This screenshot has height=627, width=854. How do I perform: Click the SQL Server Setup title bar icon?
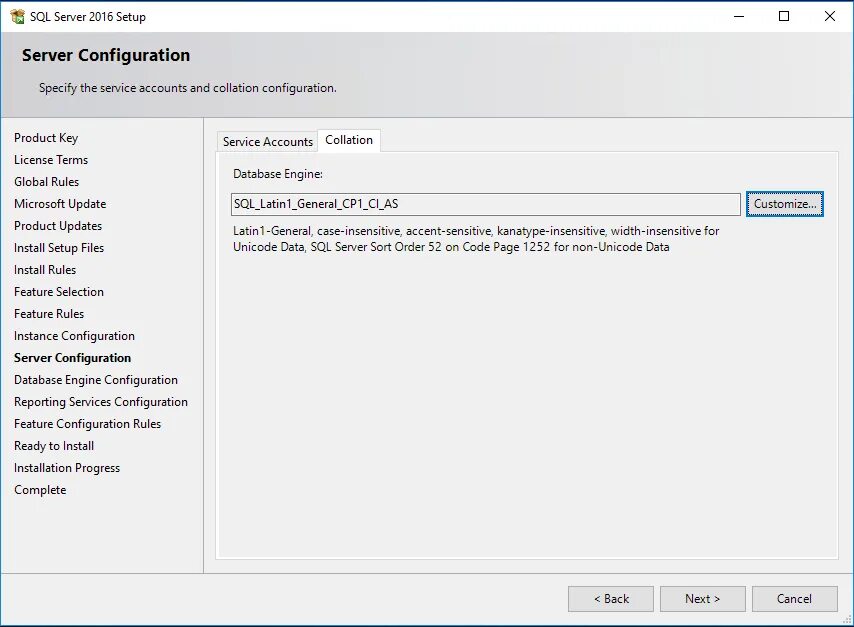pos(17,16)
